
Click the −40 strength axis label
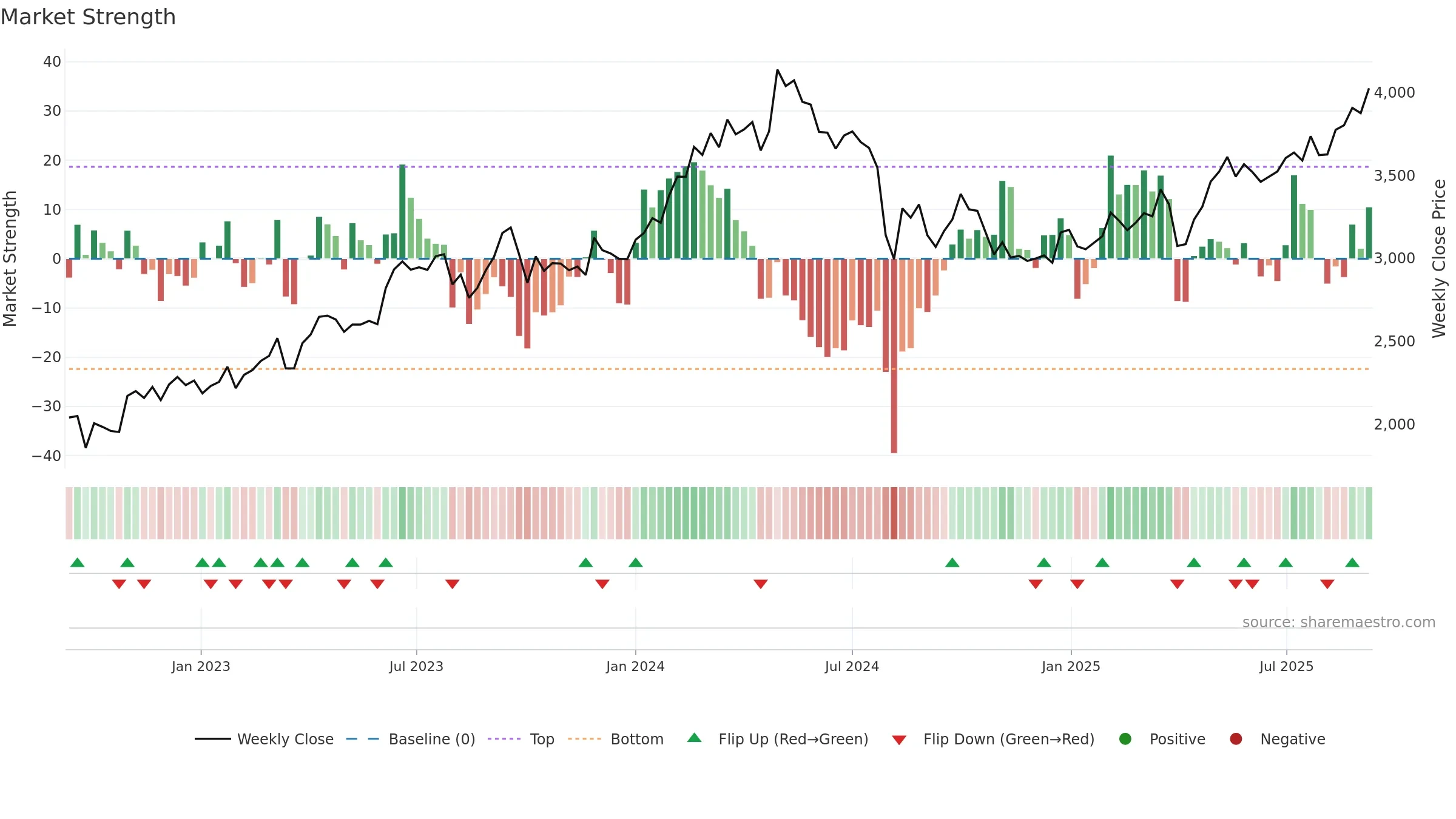tap(47, 456)
